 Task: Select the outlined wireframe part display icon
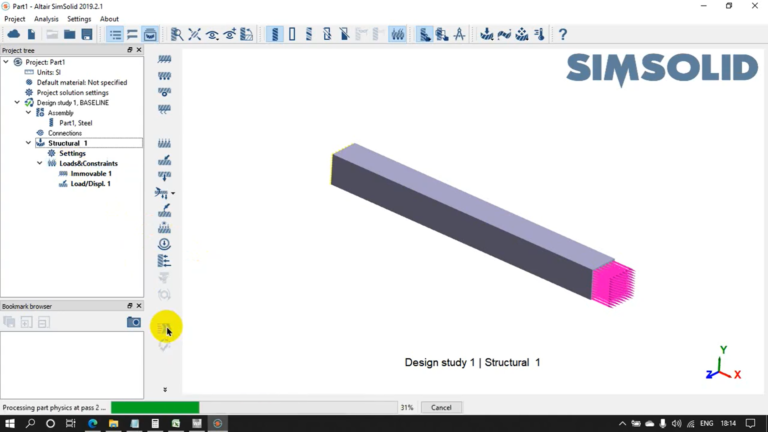292,34
